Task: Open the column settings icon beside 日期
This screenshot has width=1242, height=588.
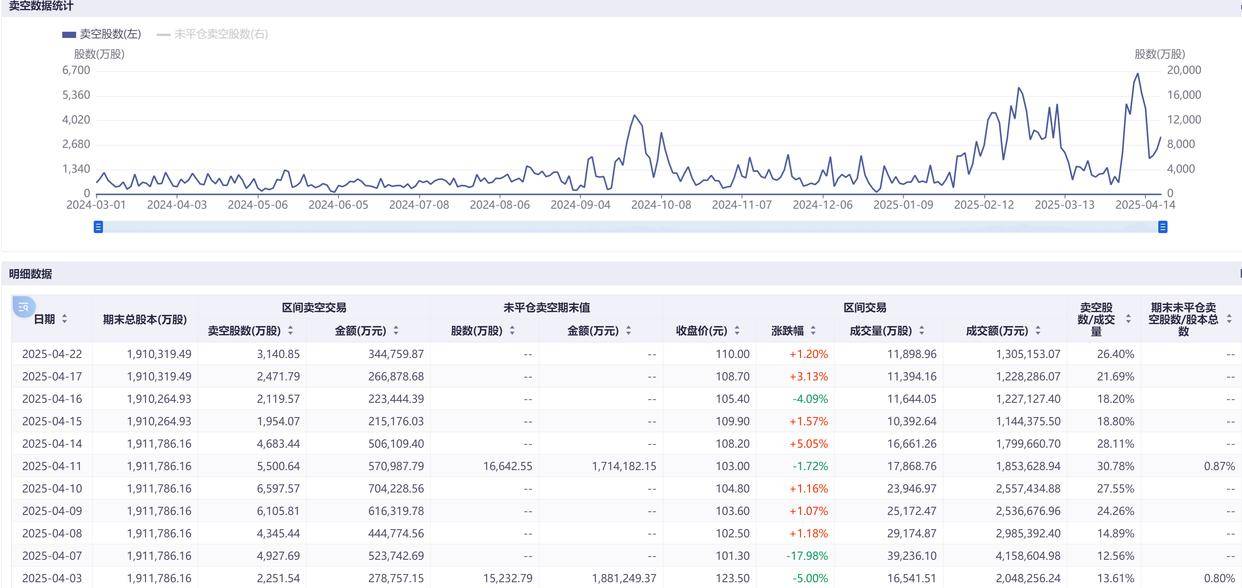Action: click(24, 307)
